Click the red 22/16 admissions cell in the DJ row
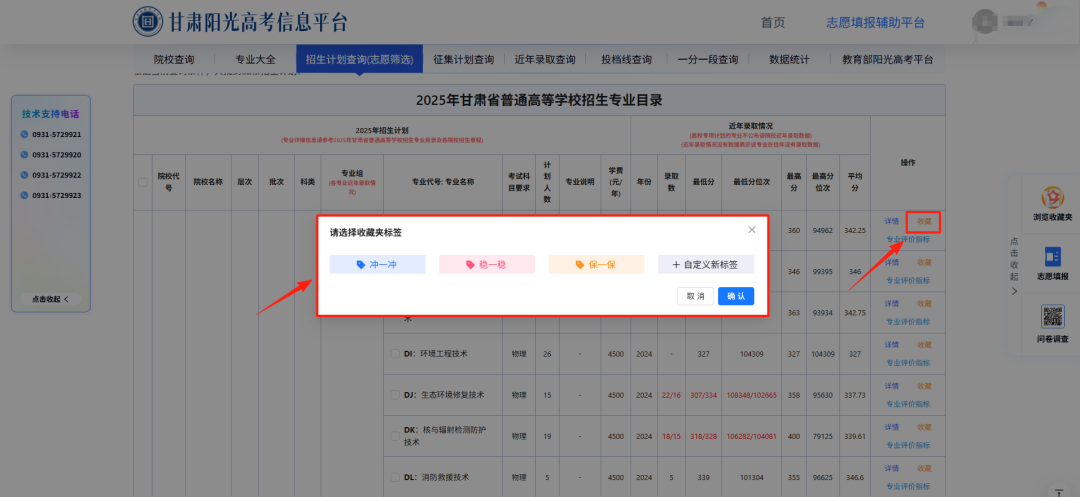This screenshot has height=497, width=1080. pos(671,395)
